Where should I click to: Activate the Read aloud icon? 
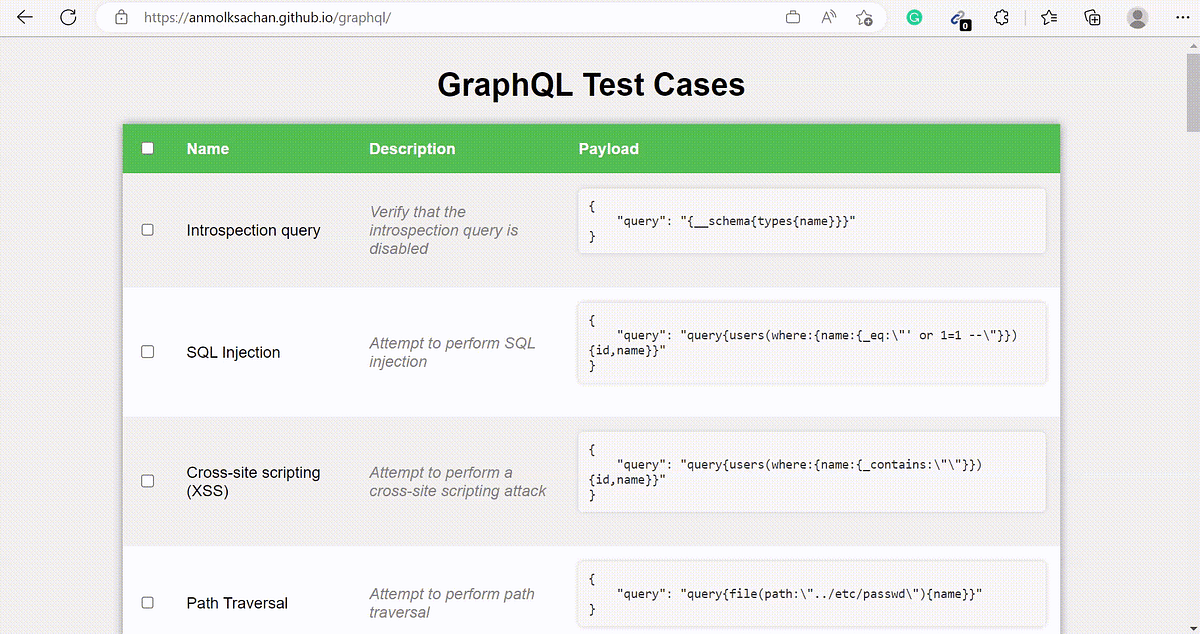[828, 18]
